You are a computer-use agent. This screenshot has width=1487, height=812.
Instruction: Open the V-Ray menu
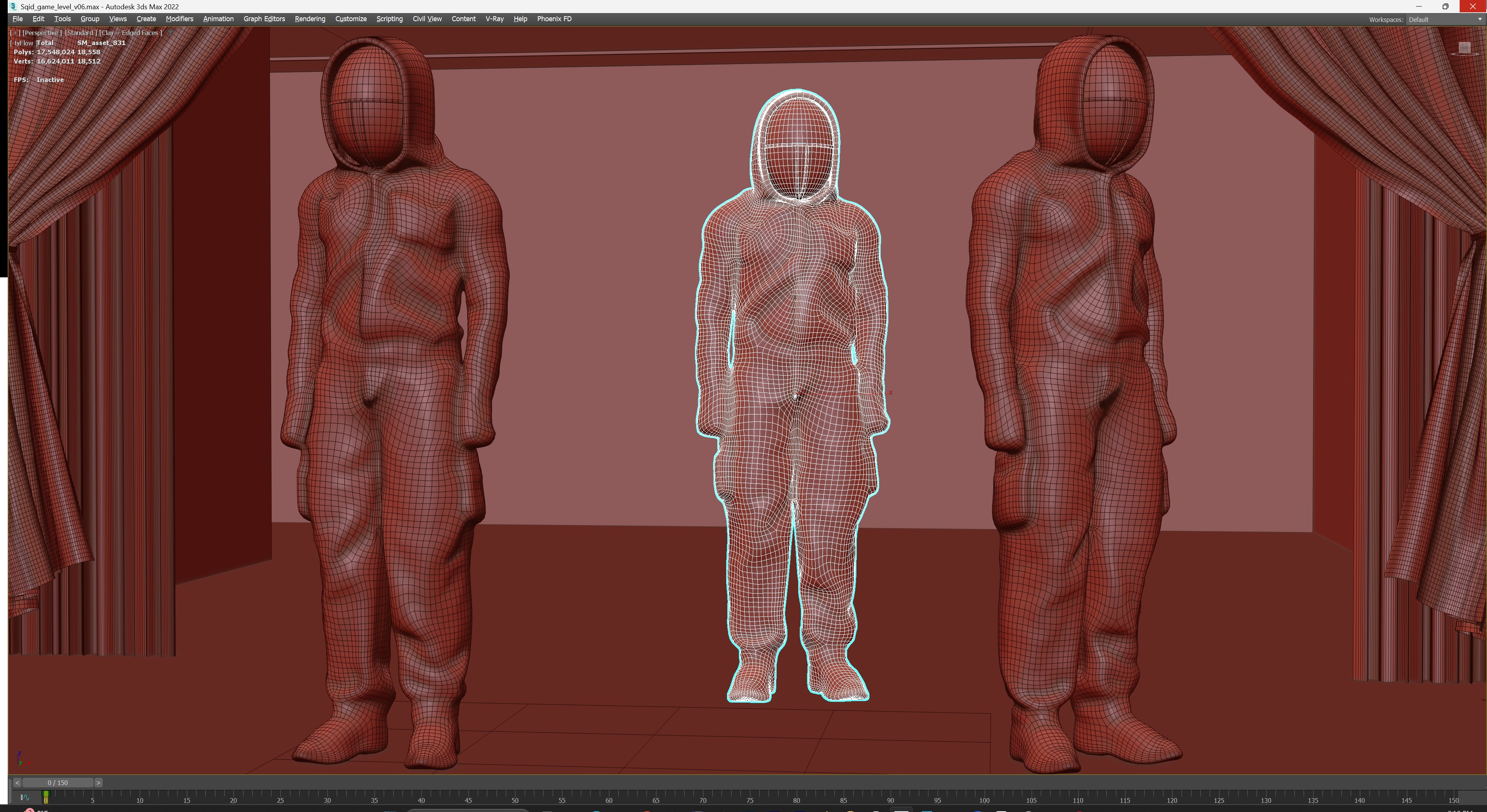494,19
